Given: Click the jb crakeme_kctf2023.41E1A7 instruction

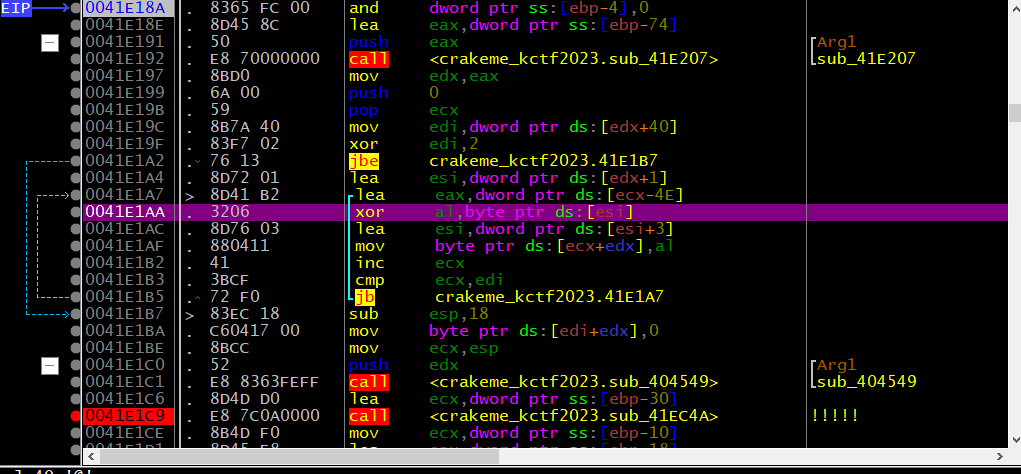Looking at the screenshot, I should point(509,297).
